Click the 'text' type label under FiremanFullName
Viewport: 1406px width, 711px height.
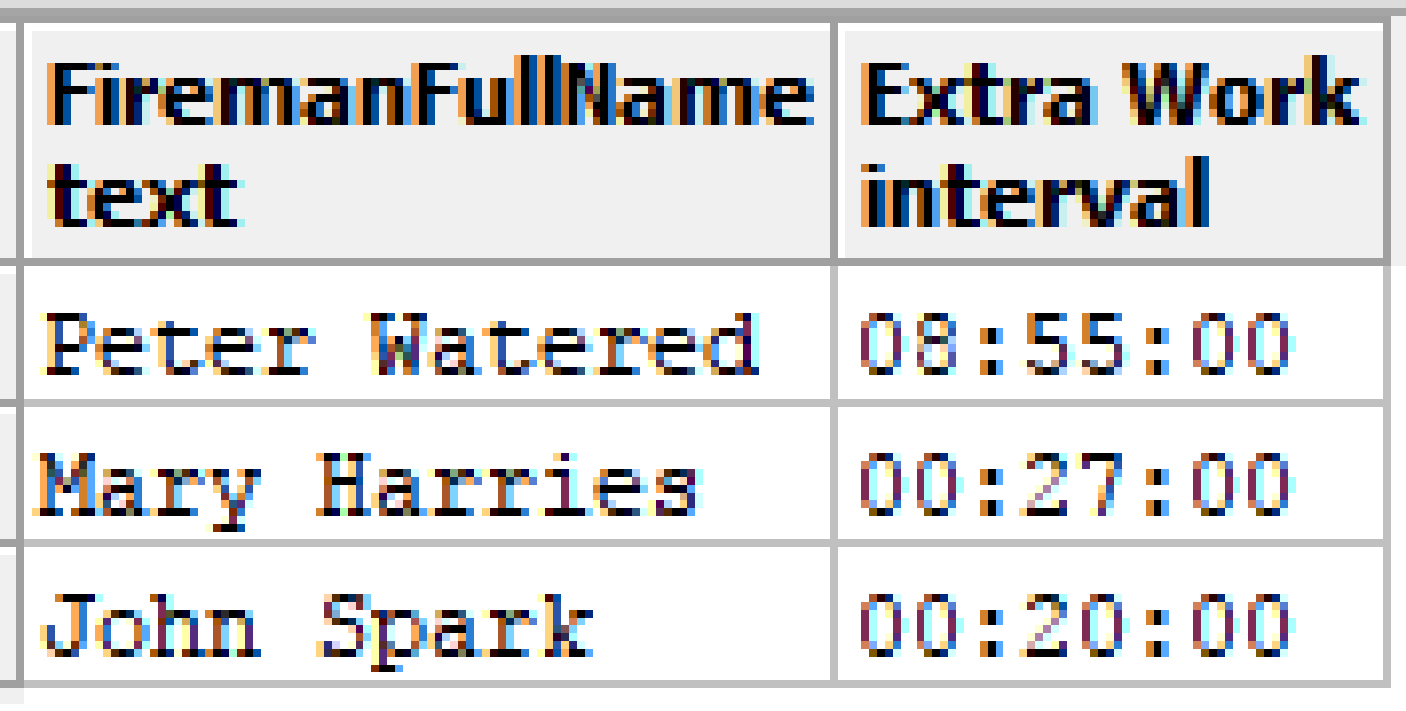pyautogui.click(x=143, y=193)
